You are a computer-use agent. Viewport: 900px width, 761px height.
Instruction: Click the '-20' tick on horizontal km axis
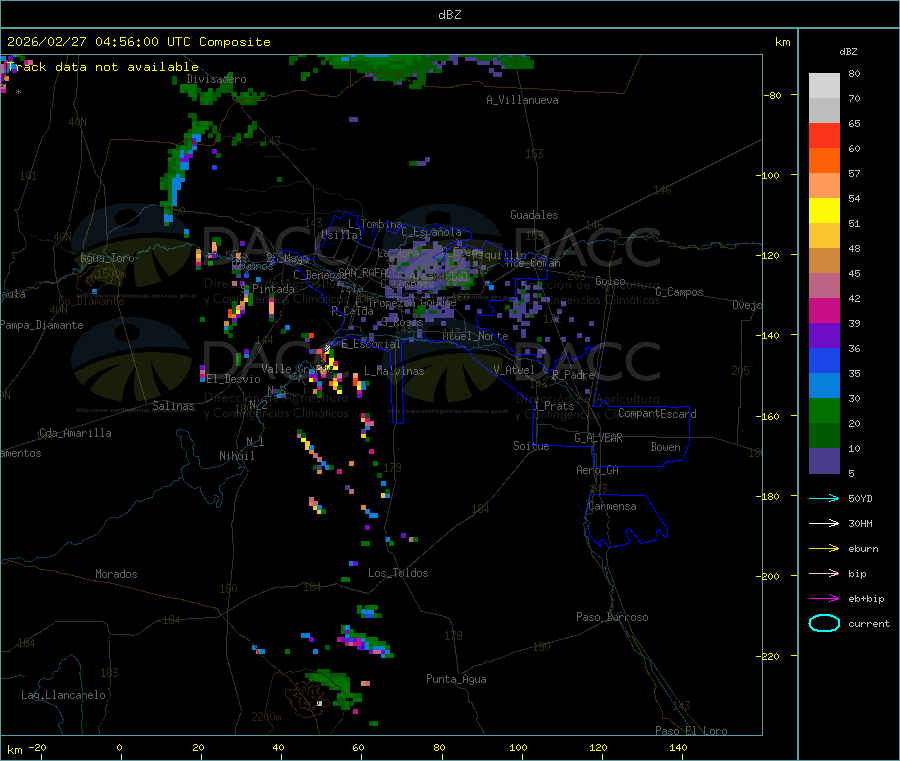click(x=37, y=747)
